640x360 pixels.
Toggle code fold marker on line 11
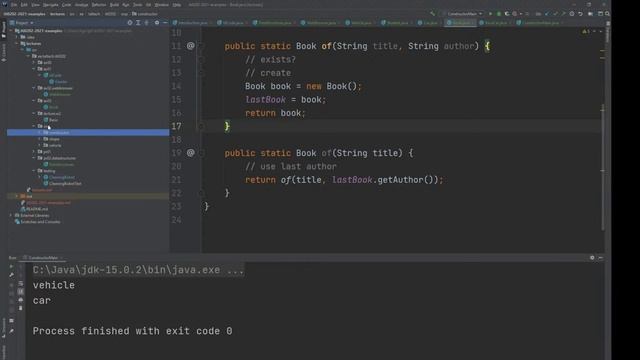(x=201, y=46)
